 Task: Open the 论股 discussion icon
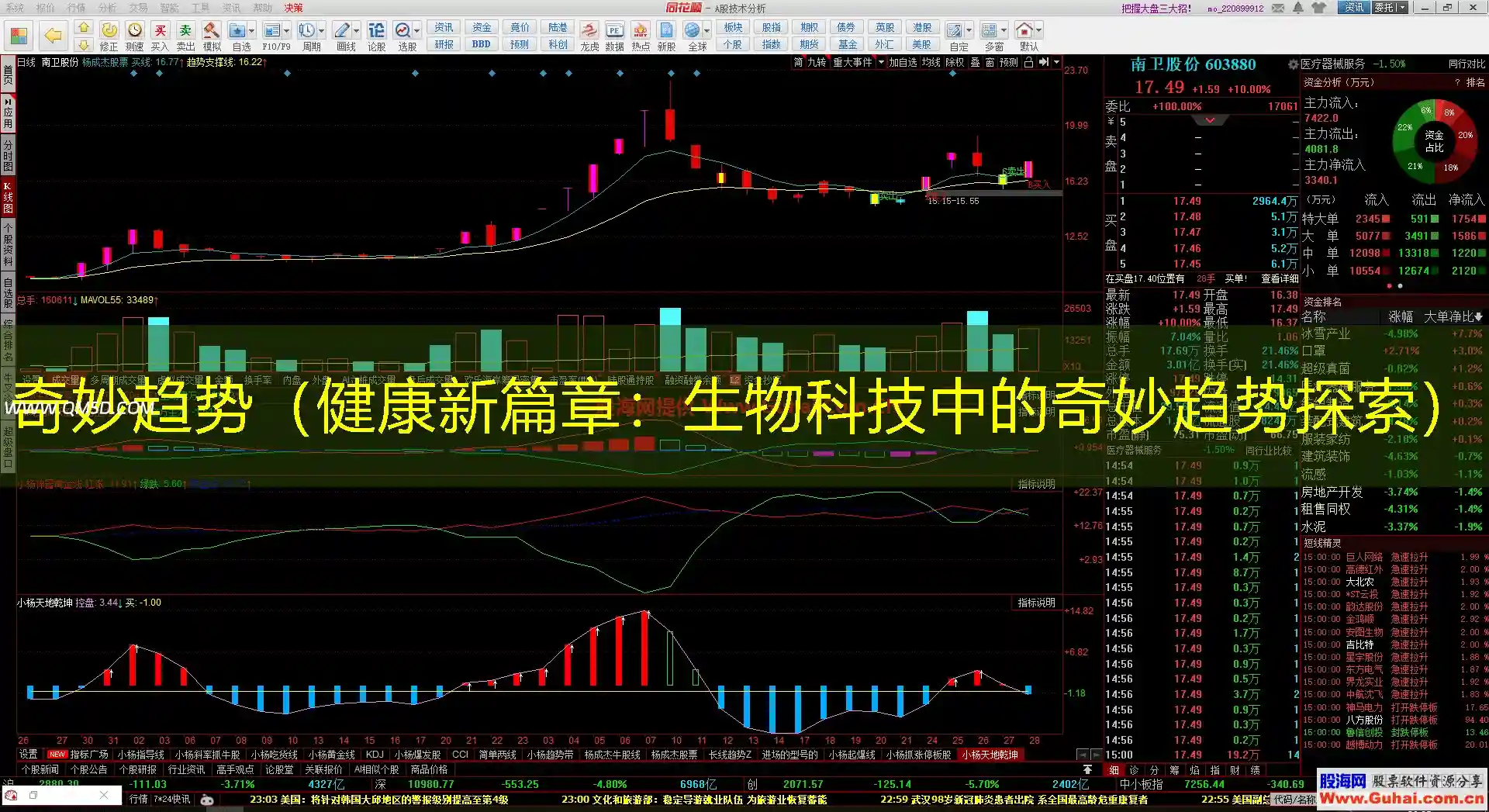376,36
